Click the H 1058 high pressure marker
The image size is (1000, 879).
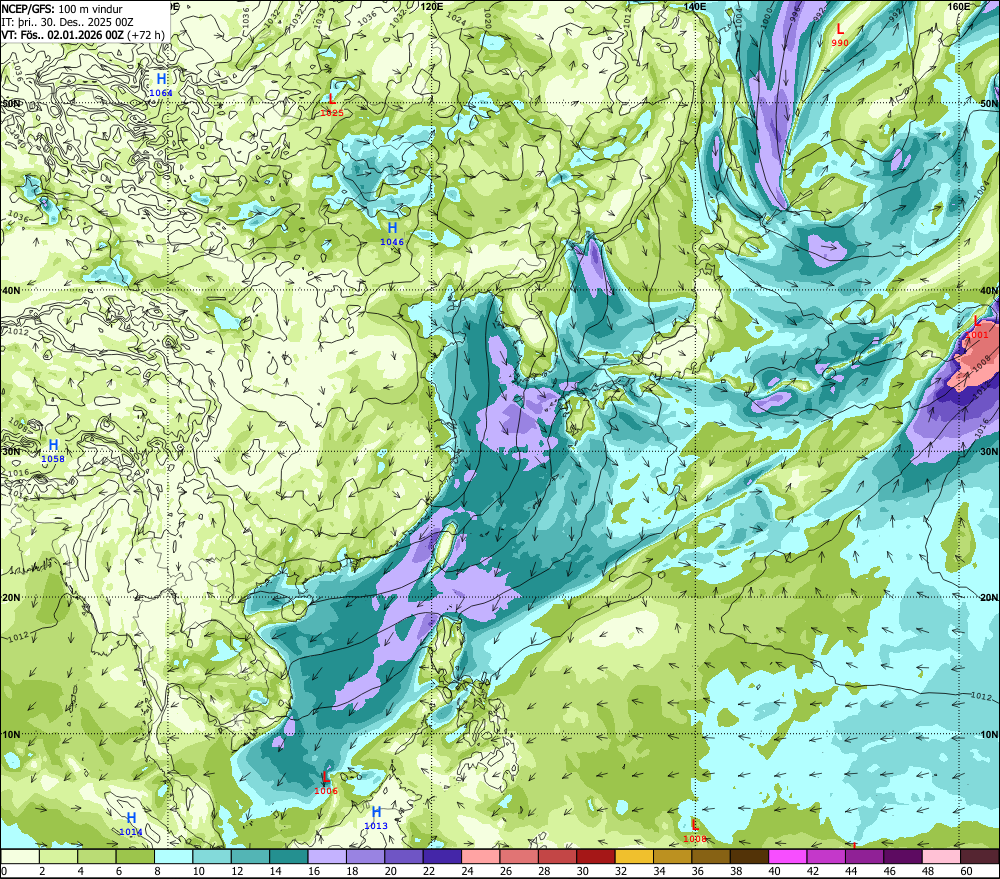53,450
